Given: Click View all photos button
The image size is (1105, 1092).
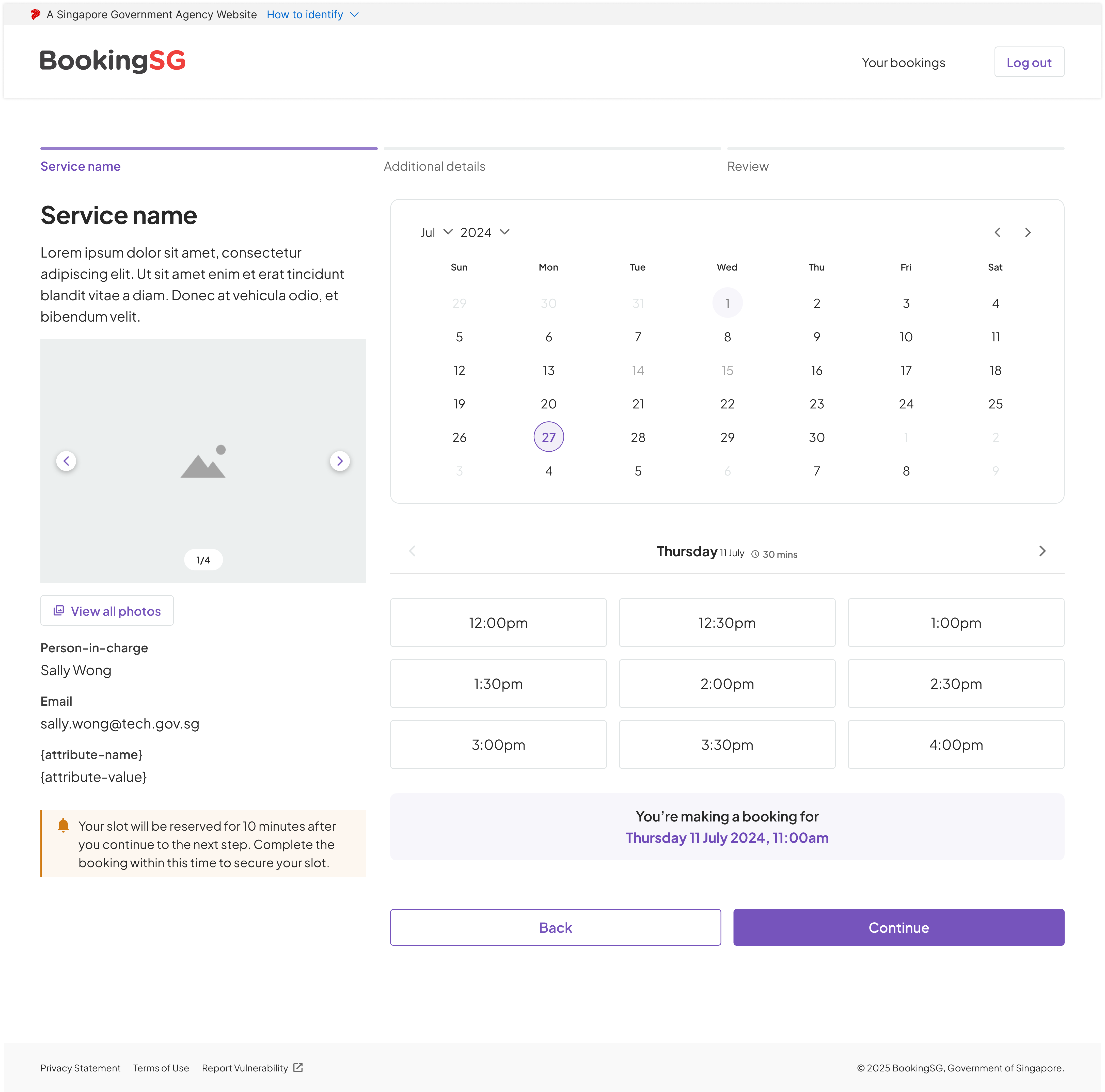Looking at the screenshot, I should (x=107, y=611).
